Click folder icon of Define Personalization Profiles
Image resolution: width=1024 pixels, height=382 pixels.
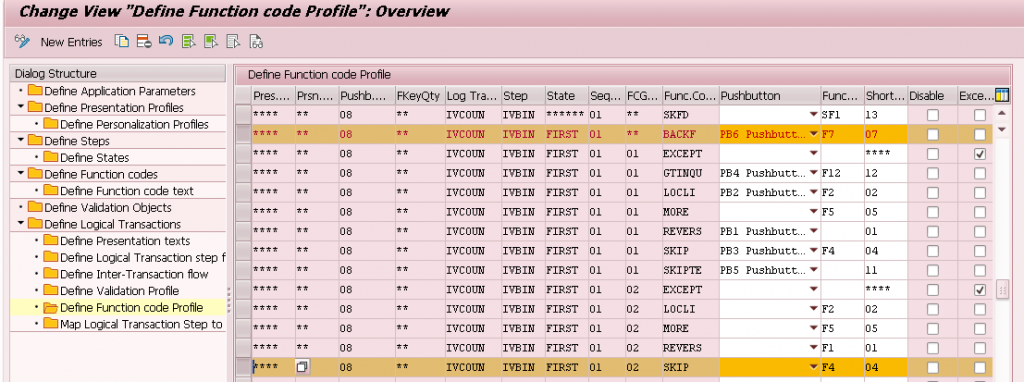(51, 124)
